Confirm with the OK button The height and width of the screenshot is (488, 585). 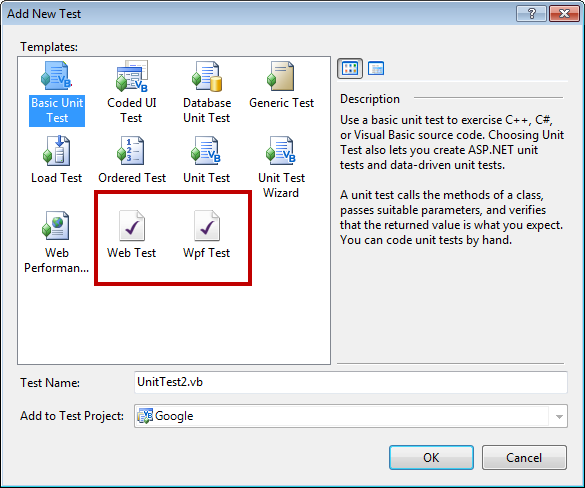coord(431,457)
